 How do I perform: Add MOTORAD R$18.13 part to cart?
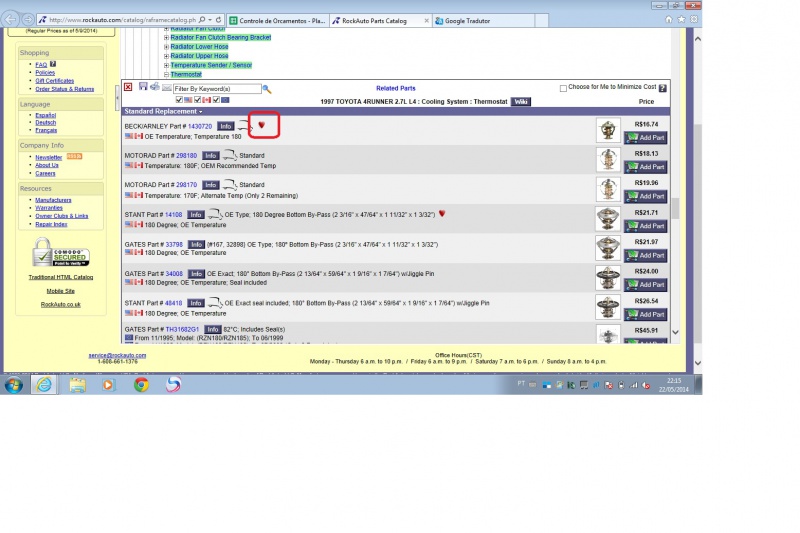coord(645,167)
